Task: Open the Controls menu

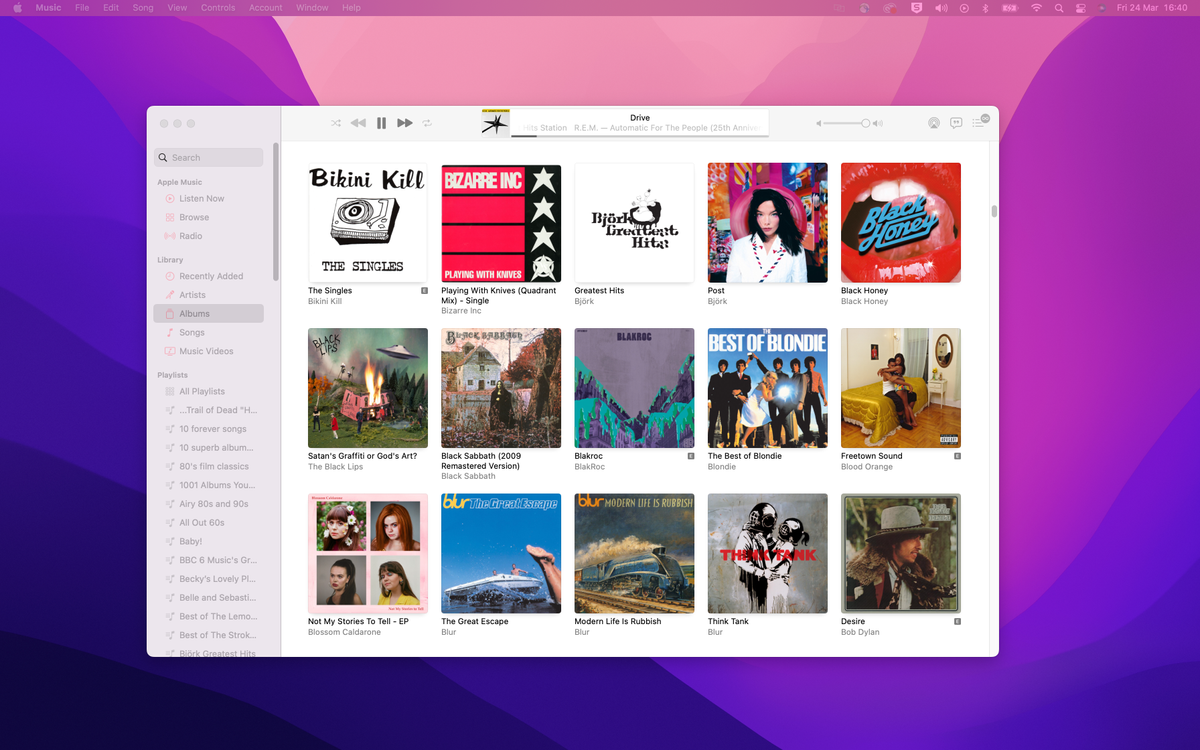Action: tap(217, 8)
